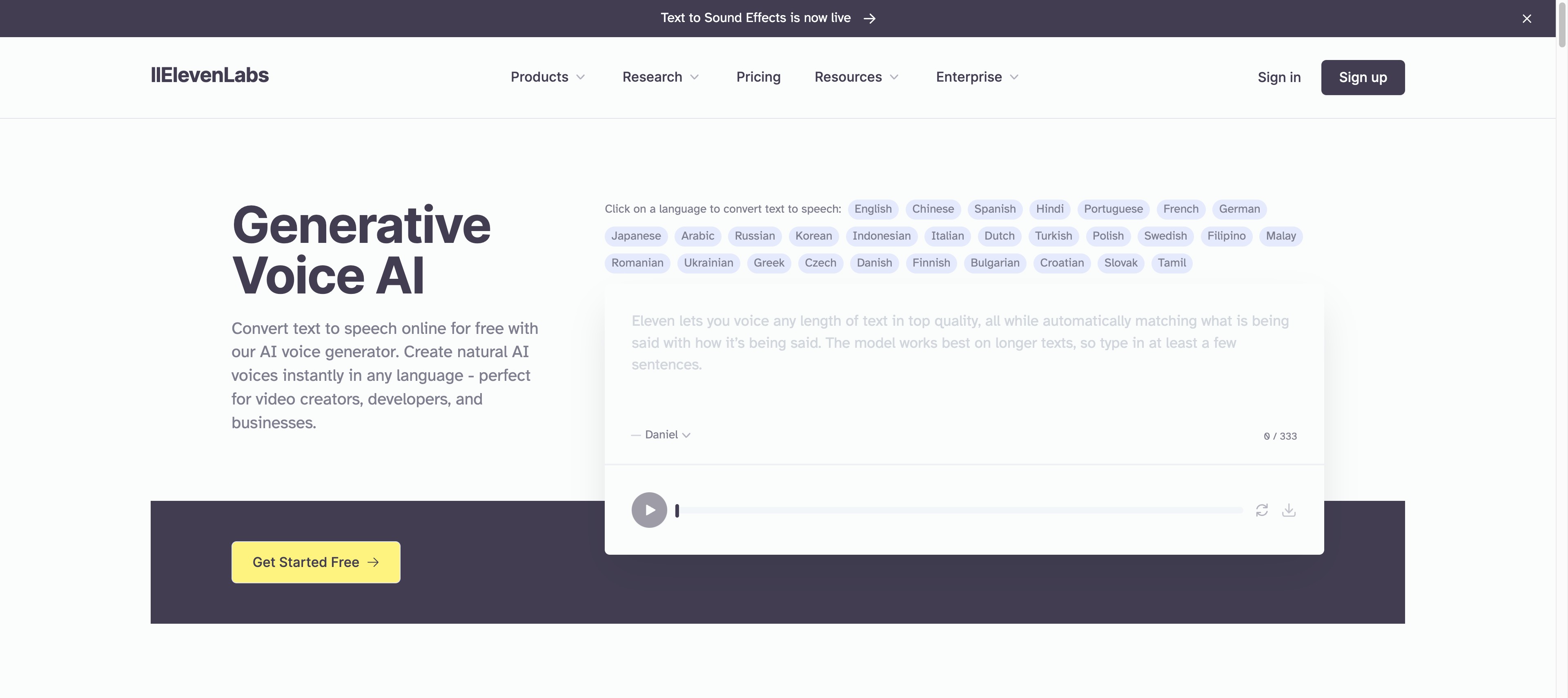Pick the Dutch language option
Image resolution: width=1568 pixels, height=698 pixels.
tap(1000, 236)
